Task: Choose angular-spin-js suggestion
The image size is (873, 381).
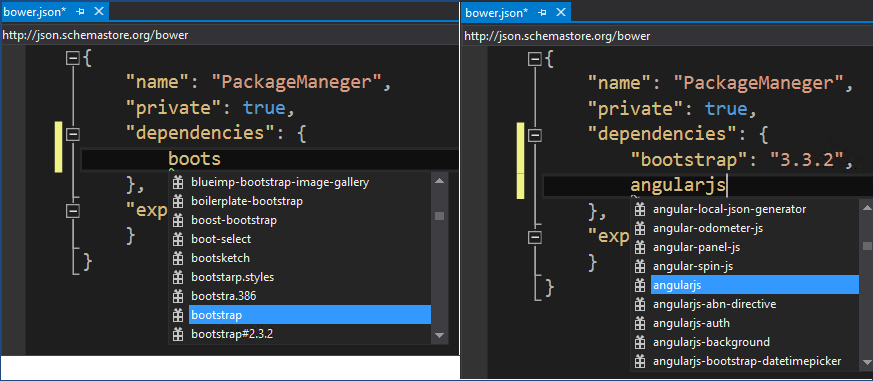Action: 693,266
